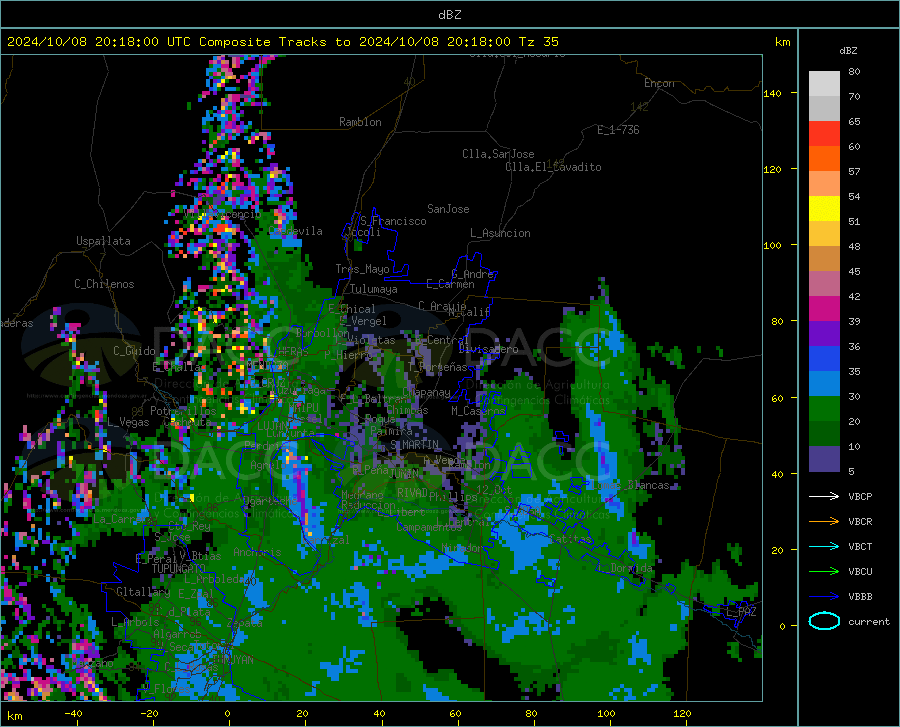Viewport: 900px width, 727px height.
Task: Click the S_Francisco place label
Action: coord(393,221)
